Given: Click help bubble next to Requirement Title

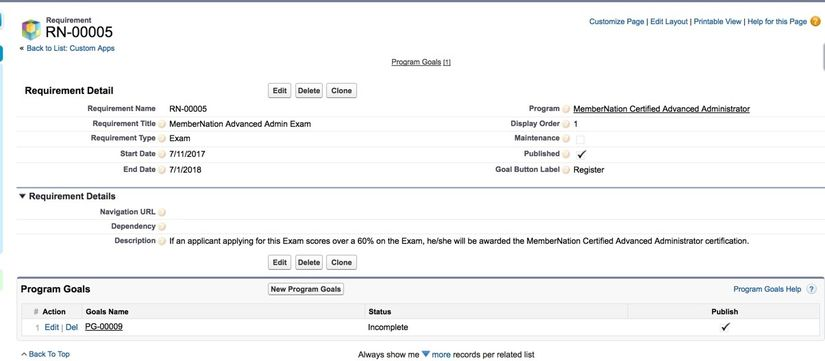Looking at the screenshot, I should [162, 124].
